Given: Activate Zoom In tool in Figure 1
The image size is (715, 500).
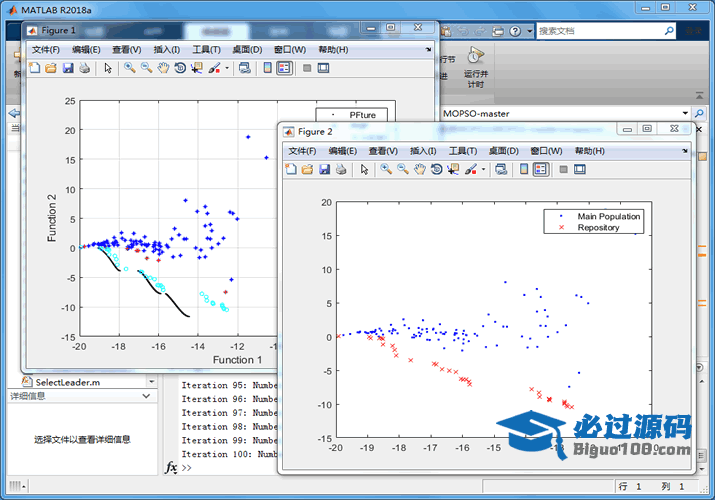Looking at the screenshot, I should pos(130,68).
